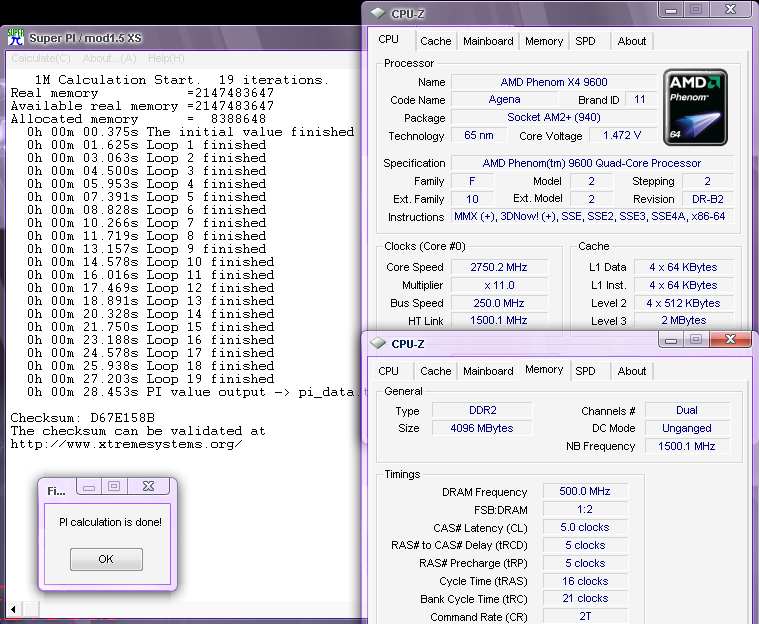
Task: Close the lower CPU-Z Memory window
Action: [x=730, y=339]
